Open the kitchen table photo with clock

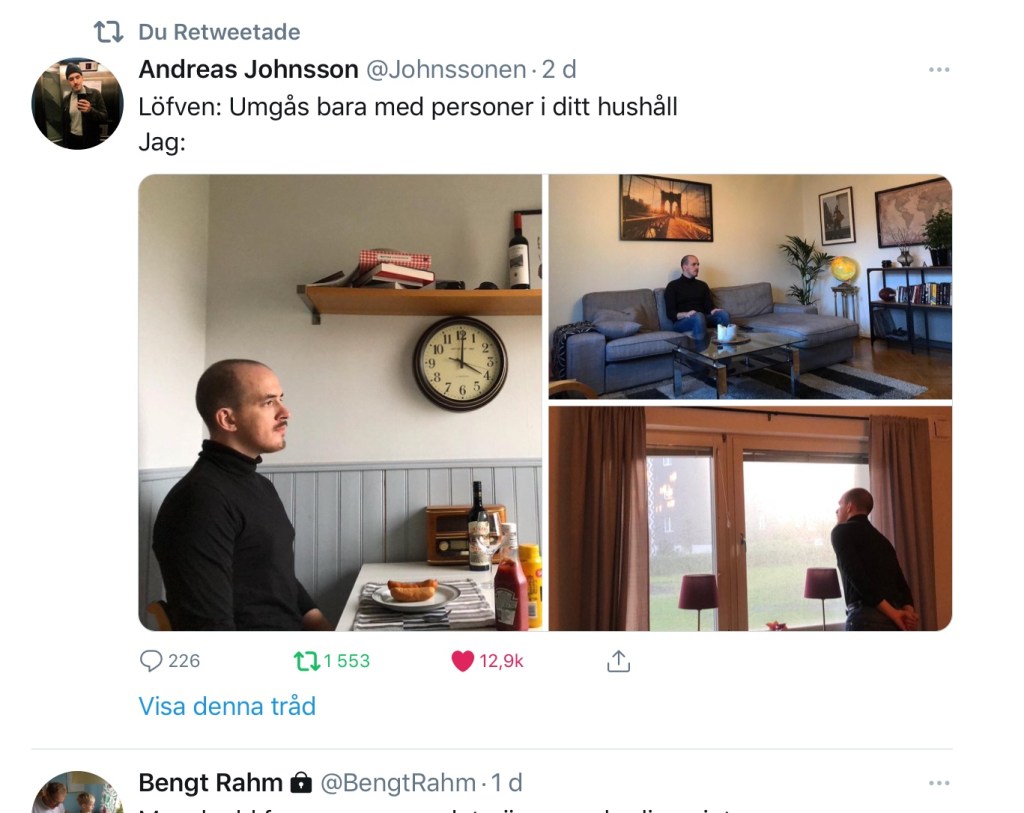click(x=340, y=402)
